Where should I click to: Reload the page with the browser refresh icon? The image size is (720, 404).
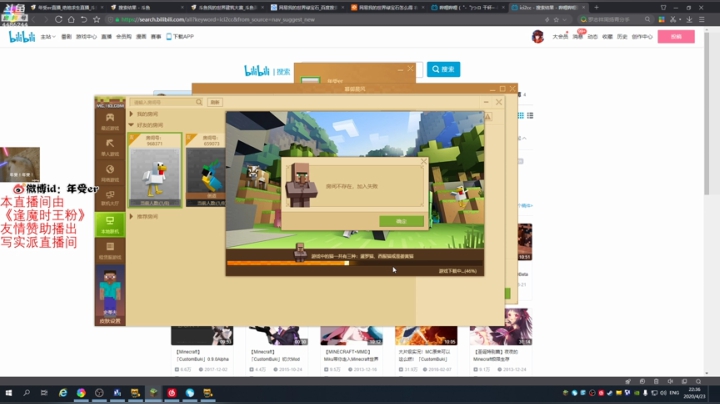58,19
